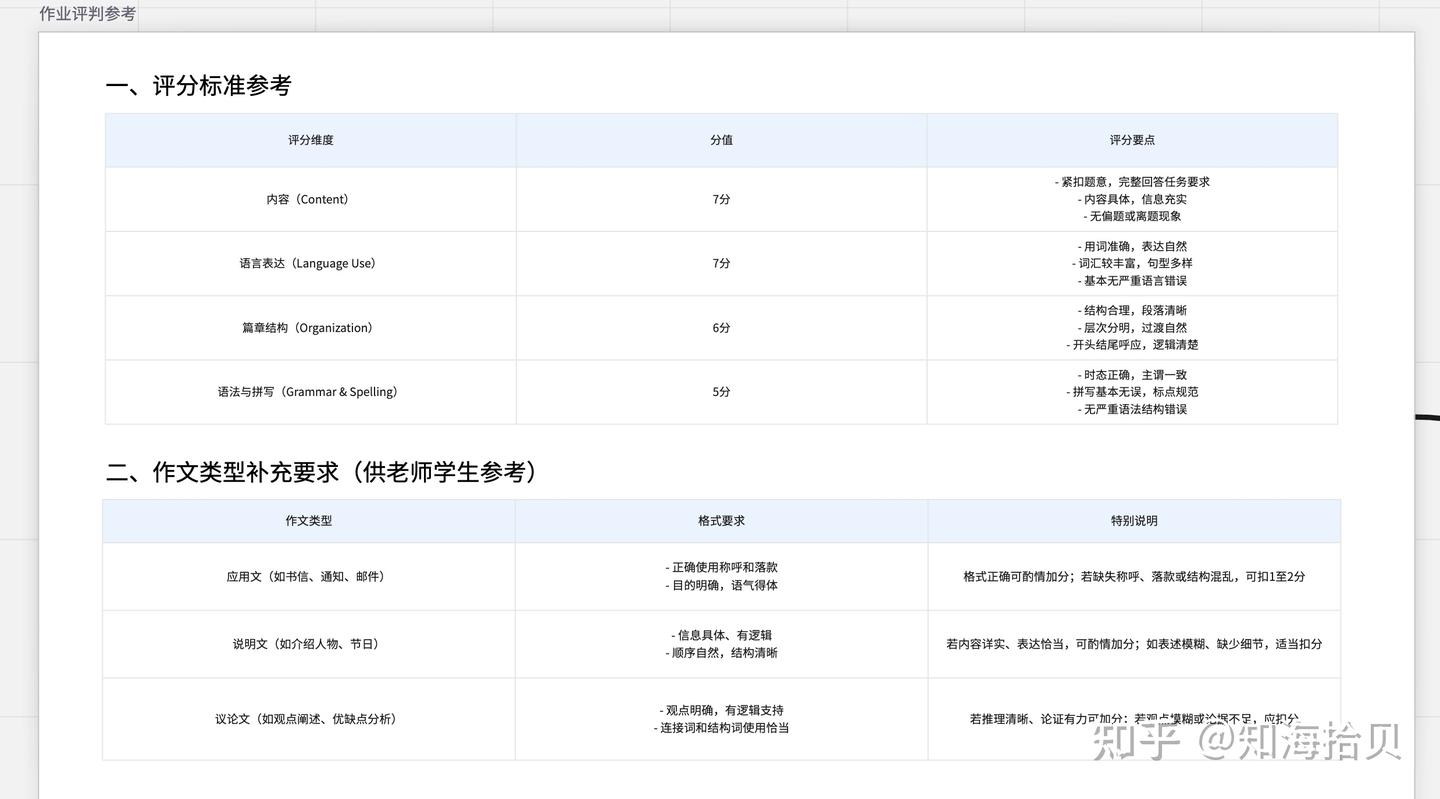
Task: Select the '语法与拼写（Grammar & Spelling）' cell
Action: 311,392
